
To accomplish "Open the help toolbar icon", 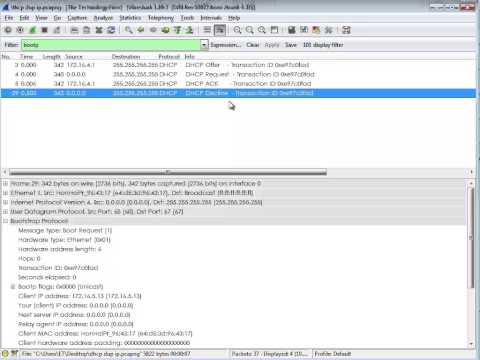I will coord(346,30).
